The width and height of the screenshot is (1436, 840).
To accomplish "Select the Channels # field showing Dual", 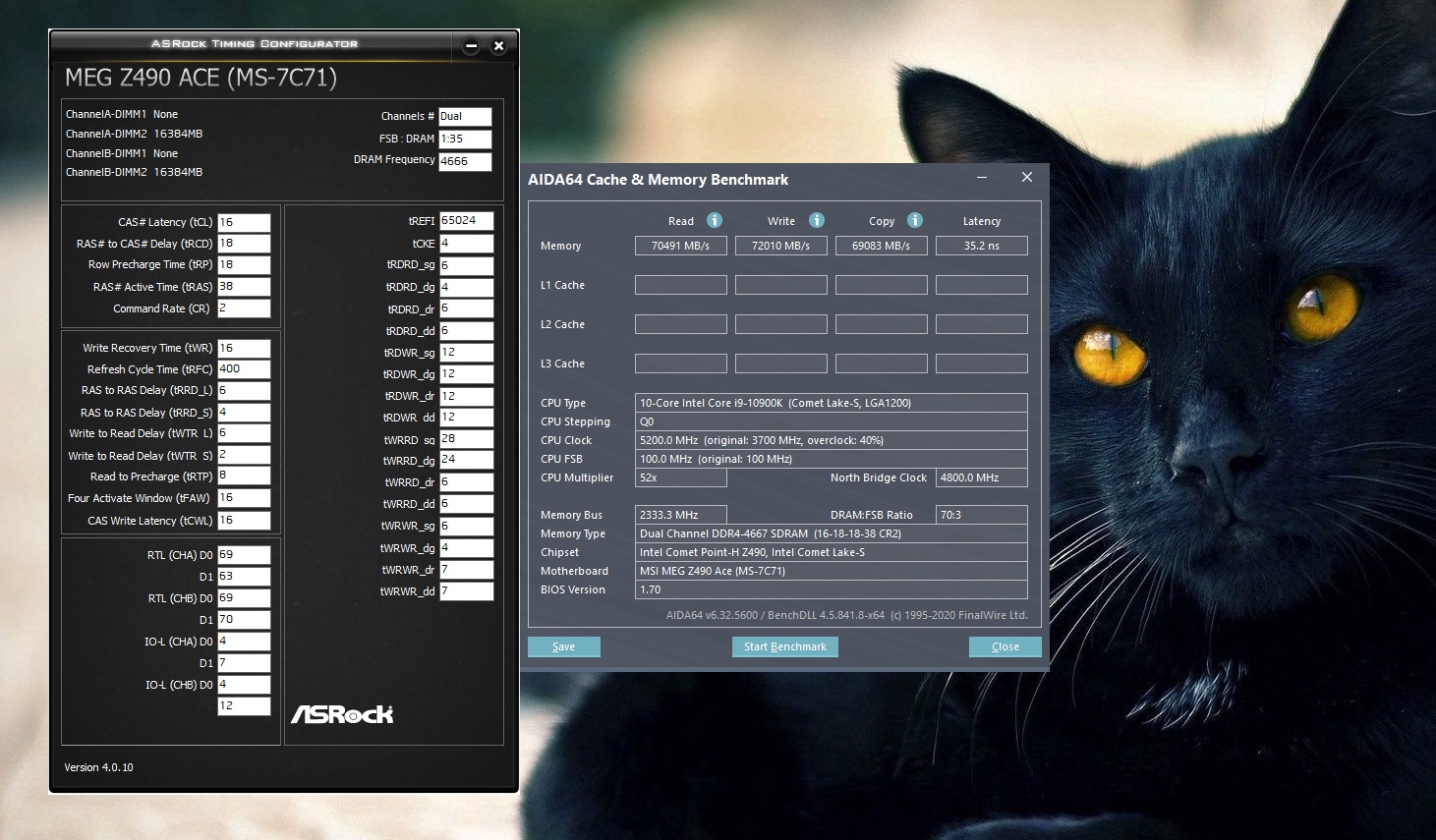I will (x=465, y=117).
